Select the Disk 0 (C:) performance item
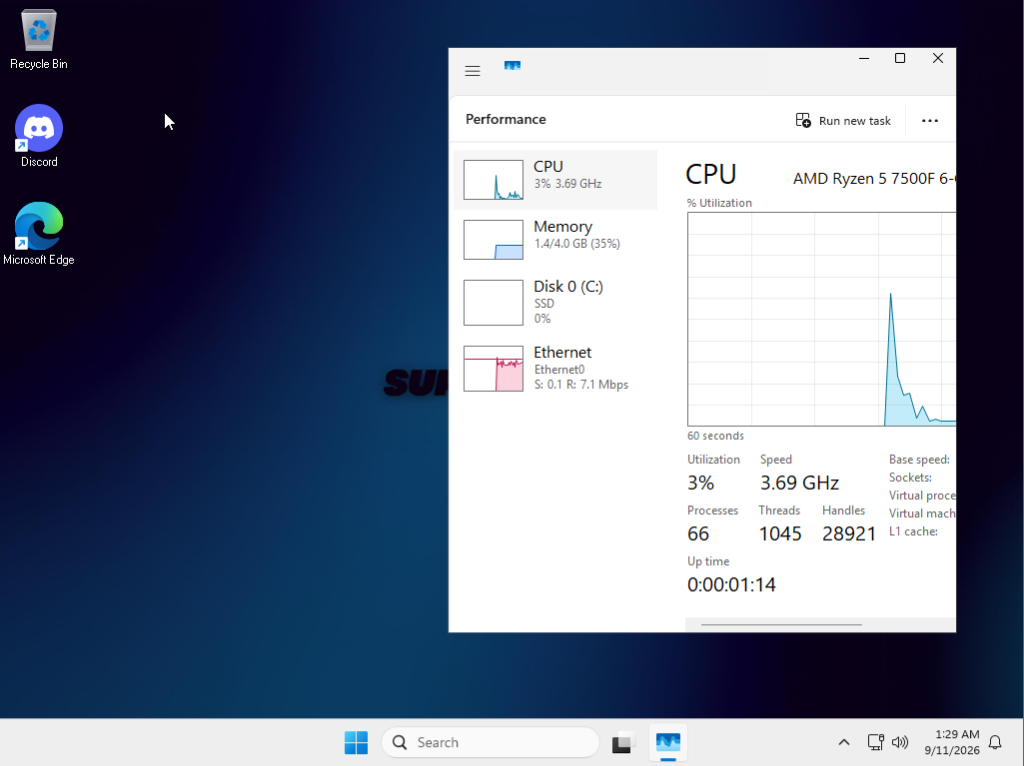Screen dimensions: 1024x766 [x=555, y=302]
